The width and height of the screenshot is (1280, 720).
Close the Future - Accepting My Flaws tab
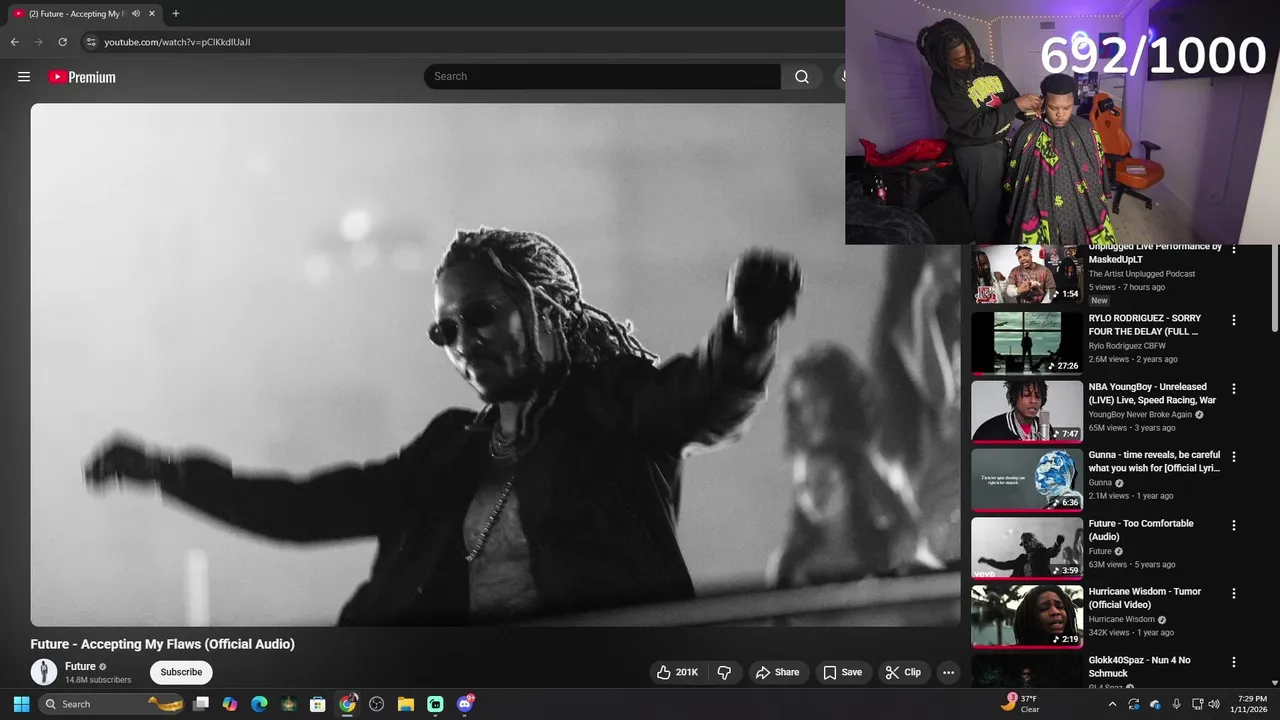pyautogui.click(x=152, y=14)
